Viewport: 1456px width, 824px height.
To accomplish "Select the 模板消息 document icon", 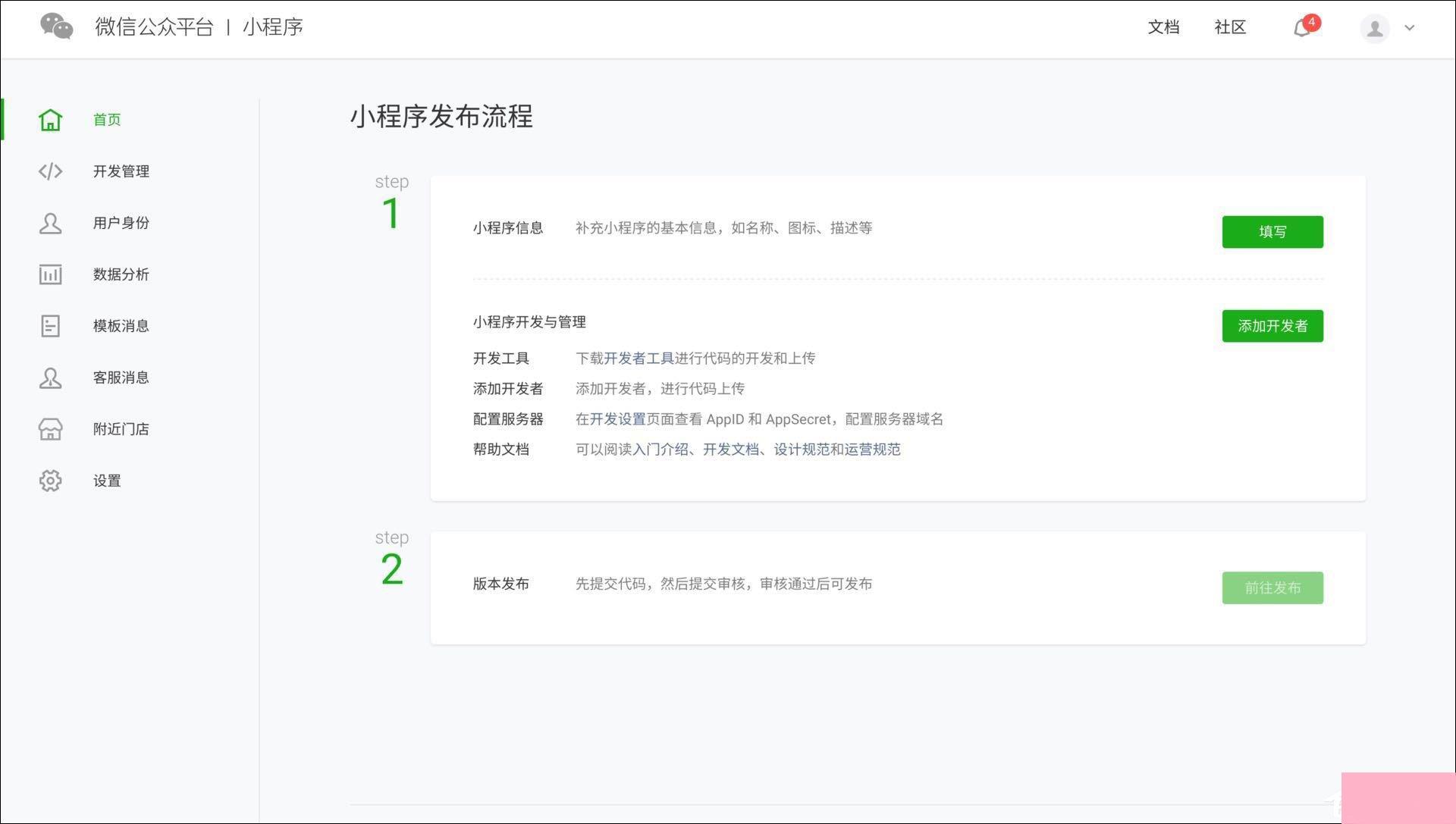I will 50,325.
